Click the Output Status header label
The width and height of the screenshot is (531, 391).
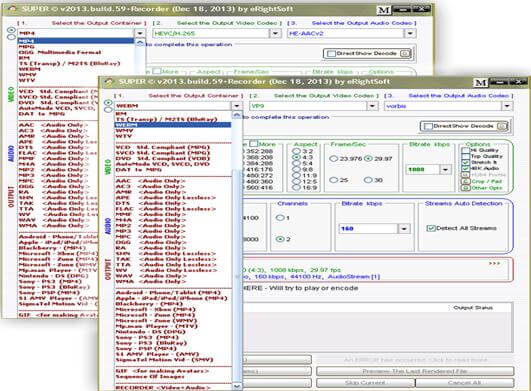(x=473, y=308)
